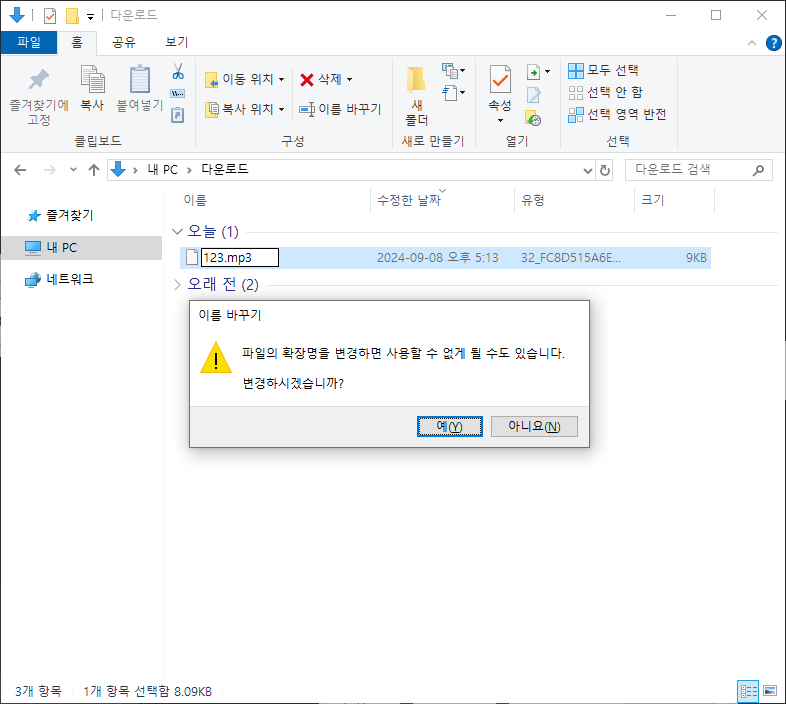Click the Properties icon in quick access toolbar
This screenshot has width=786, height=704.
(x=50, y=16)
